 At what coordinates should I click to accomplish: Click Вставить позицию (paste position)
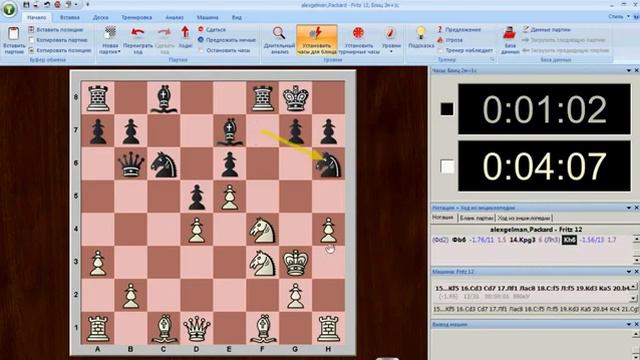pos(56,30)
